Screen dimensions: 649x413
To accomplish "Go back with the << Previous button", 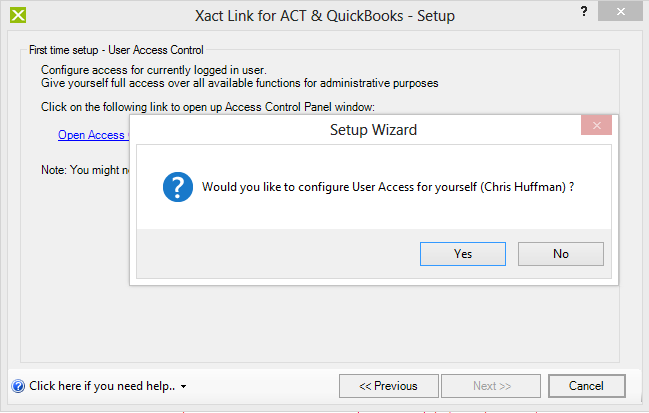I will 389,386.
